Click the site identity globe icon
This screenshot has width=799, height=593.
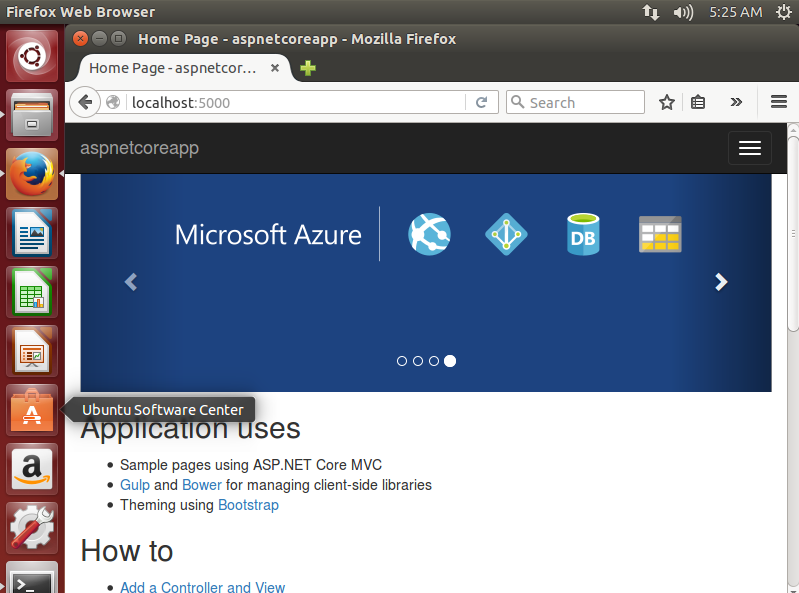[x=113, y=102]
